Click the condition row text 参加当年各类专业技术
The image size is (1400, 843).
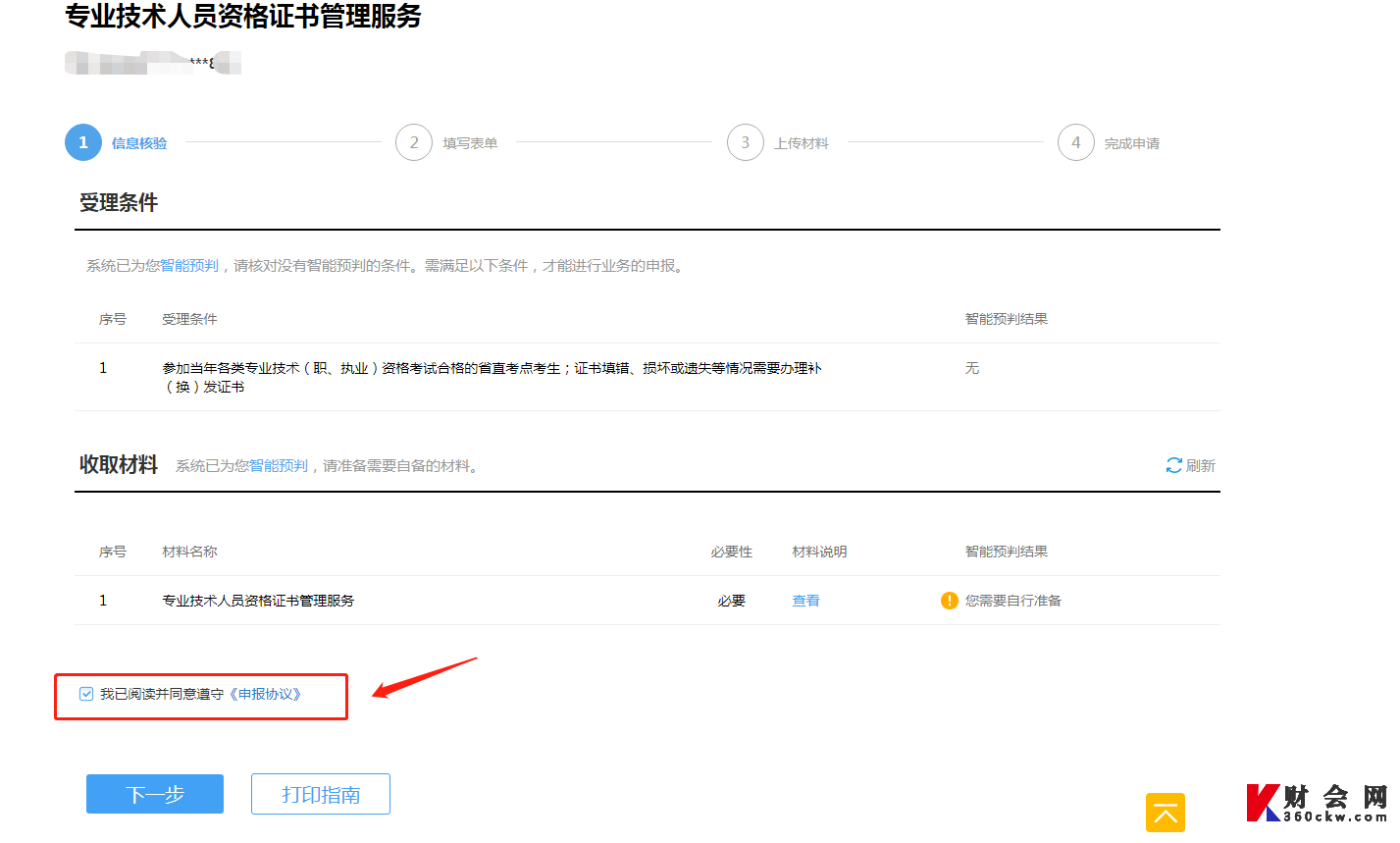coord(492,378)
